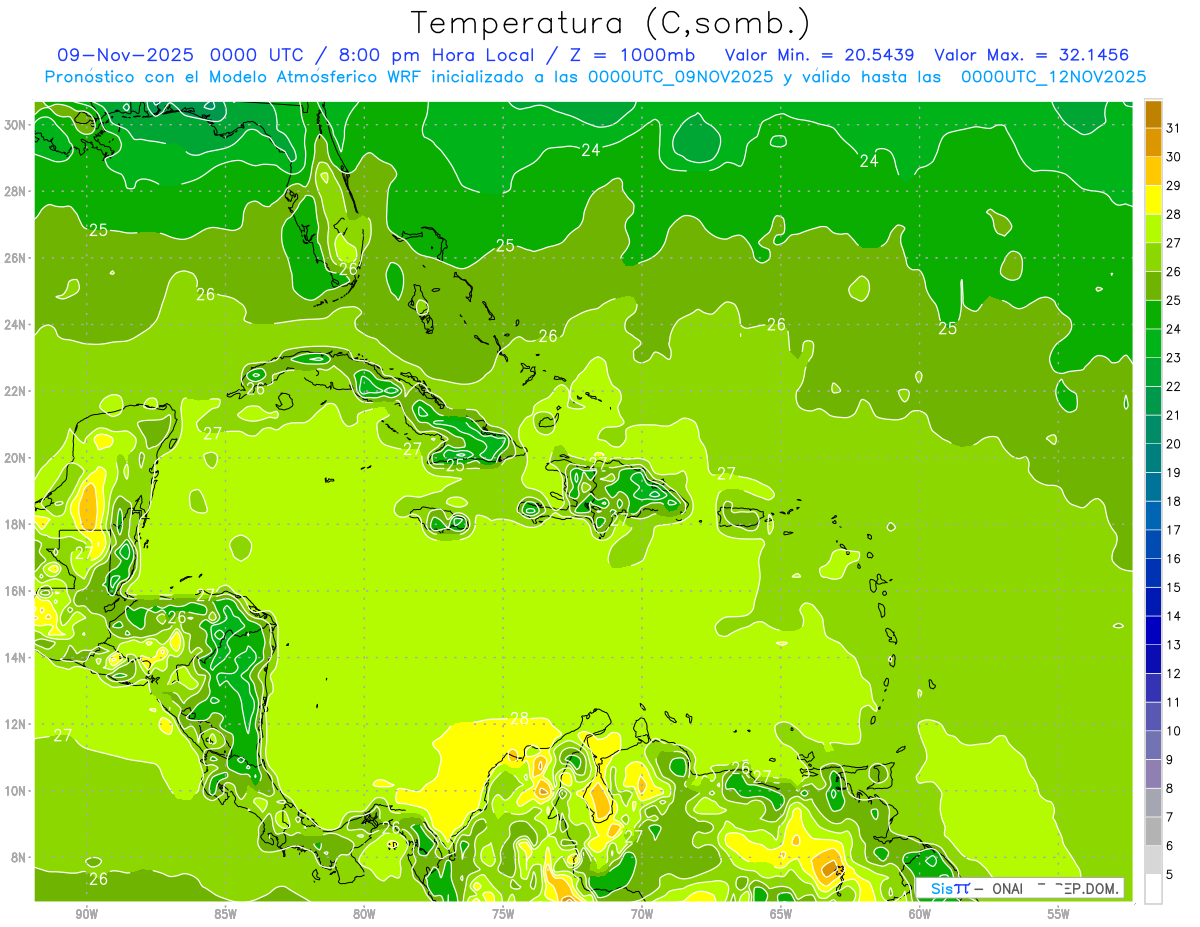Screen dimensions: 1200x927
Task: Click the 10N latitude axis label
Action: coord(15,791)
